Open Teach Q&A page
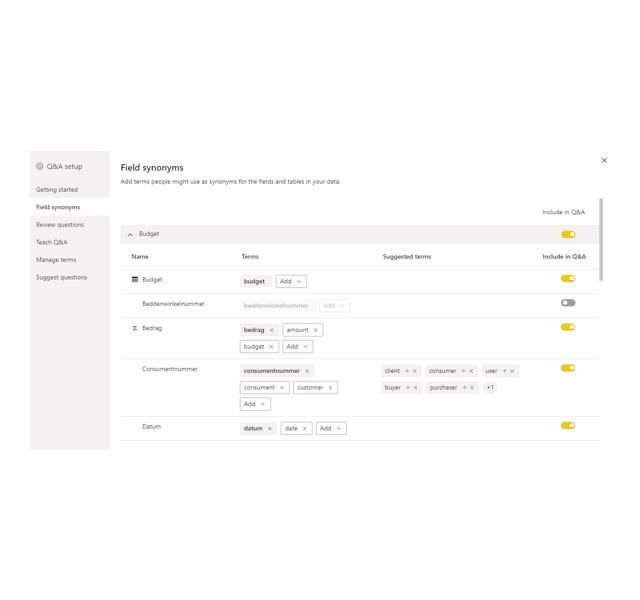The image size is (640, 600). pos(51,242)
